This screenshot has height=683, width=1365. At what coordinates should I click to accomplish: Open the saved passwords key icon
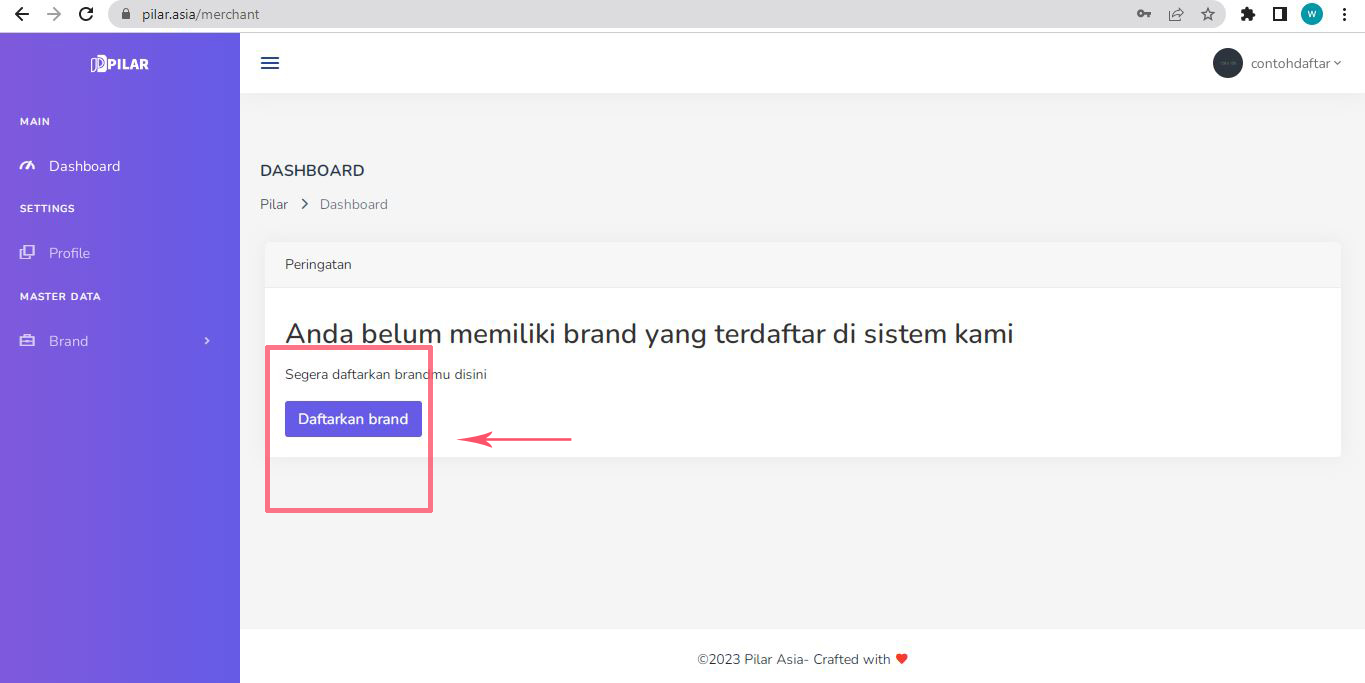click(1144, 14)
